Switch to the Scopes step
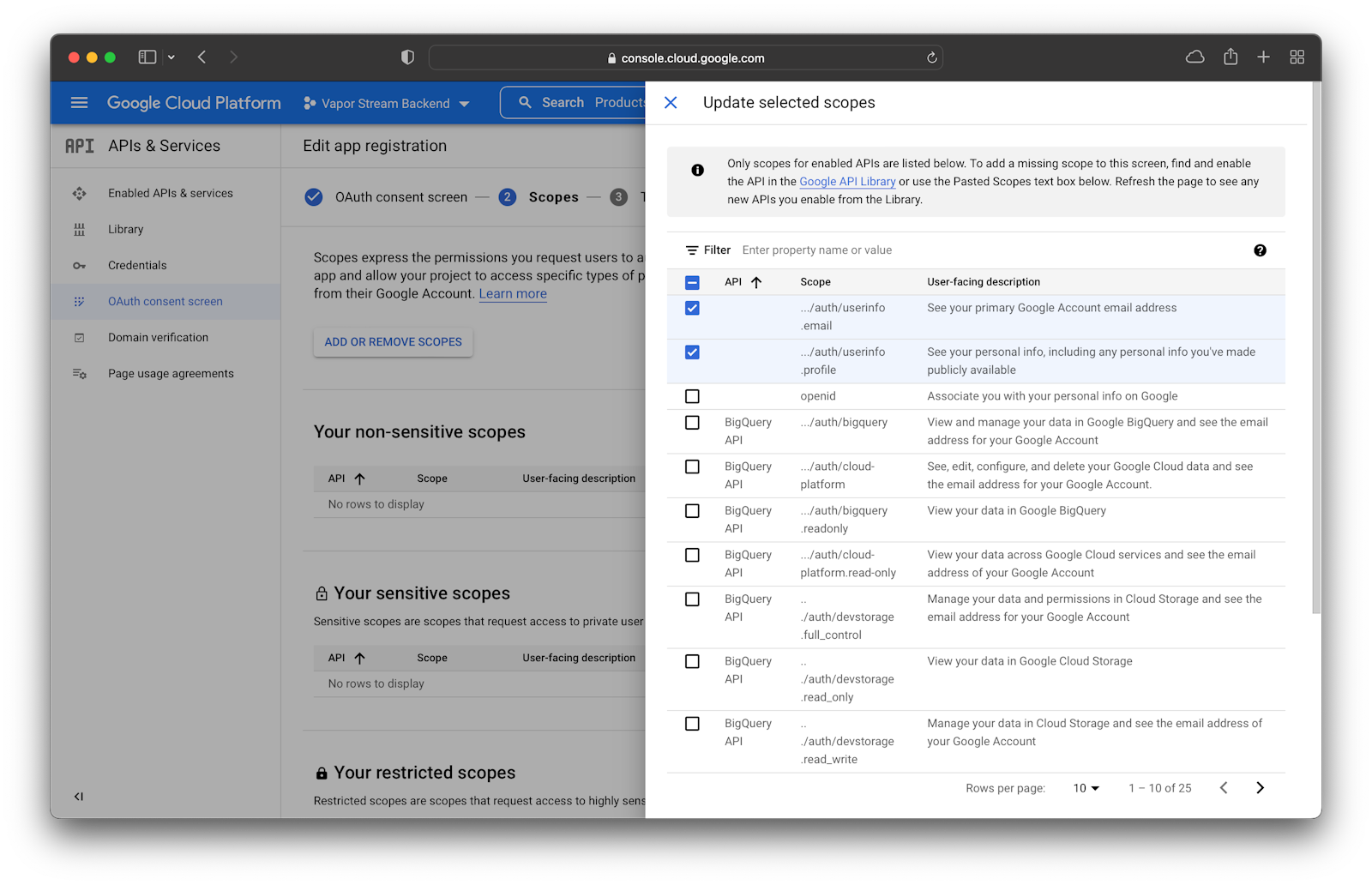This screenshot has width=1372, height=885. pos(553,196)
